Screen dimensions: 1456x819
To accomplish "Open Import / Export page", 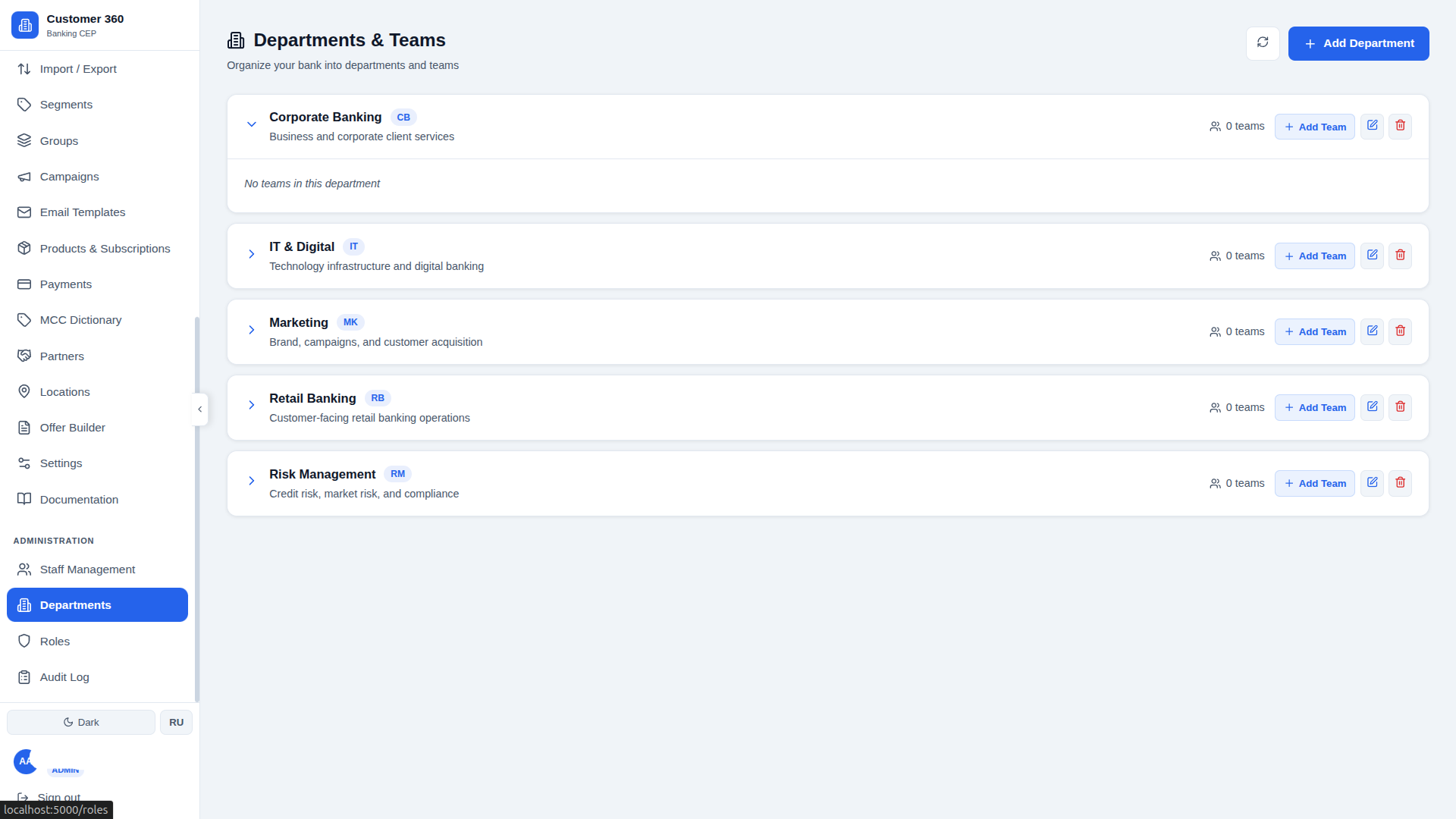I will click(97, 69).
